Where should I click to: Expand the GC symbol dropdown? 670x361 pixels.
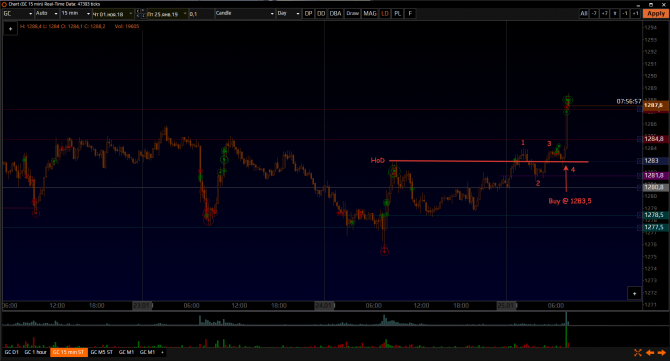(x=18, y=14)
